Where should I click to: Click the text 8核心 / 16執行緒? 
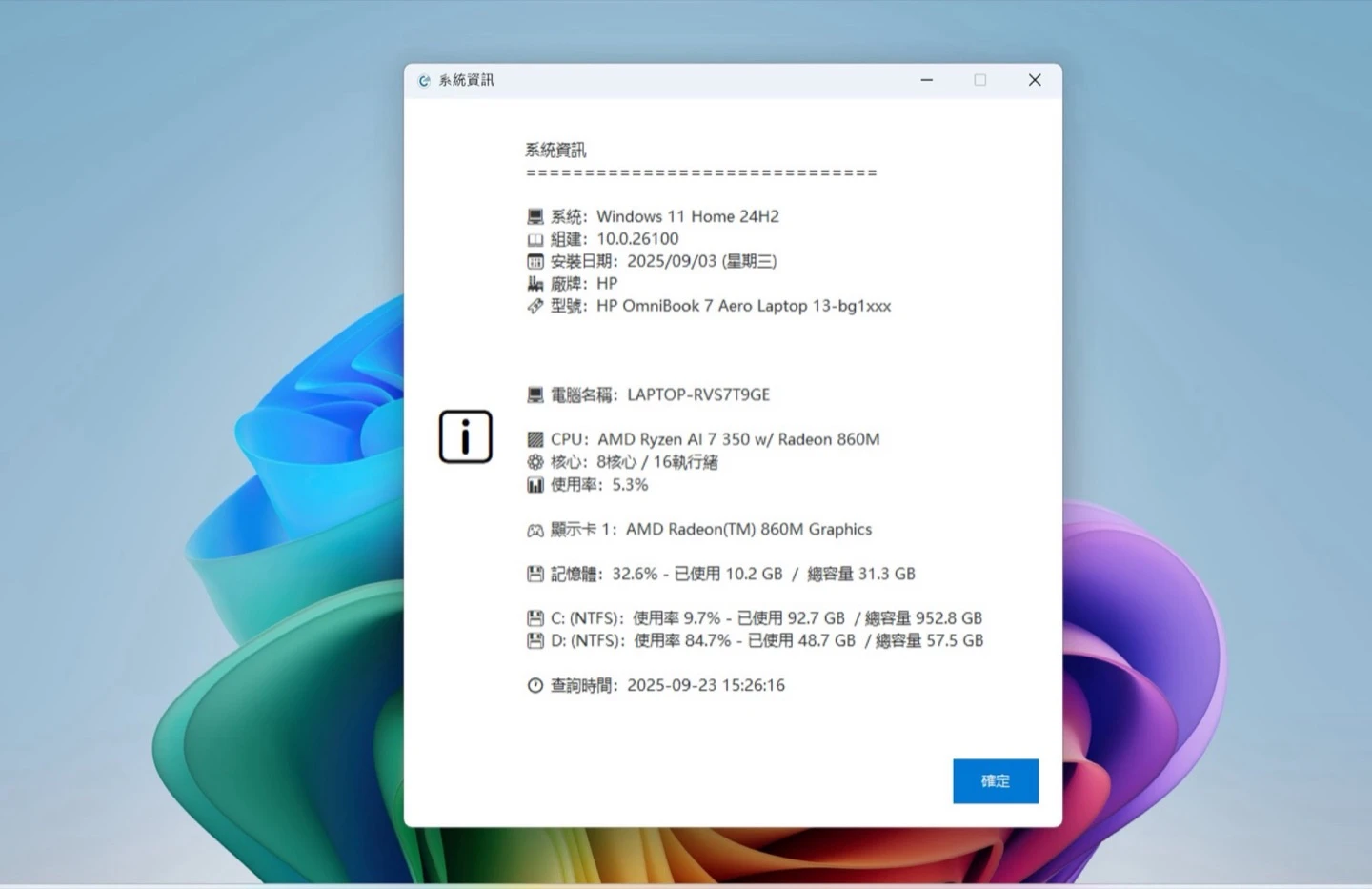click(657, 462)
